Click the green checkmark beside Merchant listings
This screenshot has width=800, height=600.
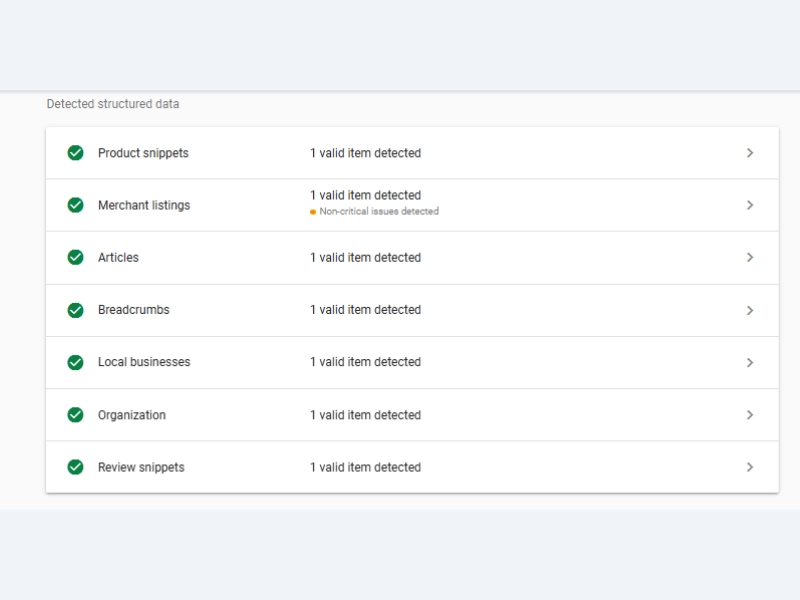tap(75, 205)
